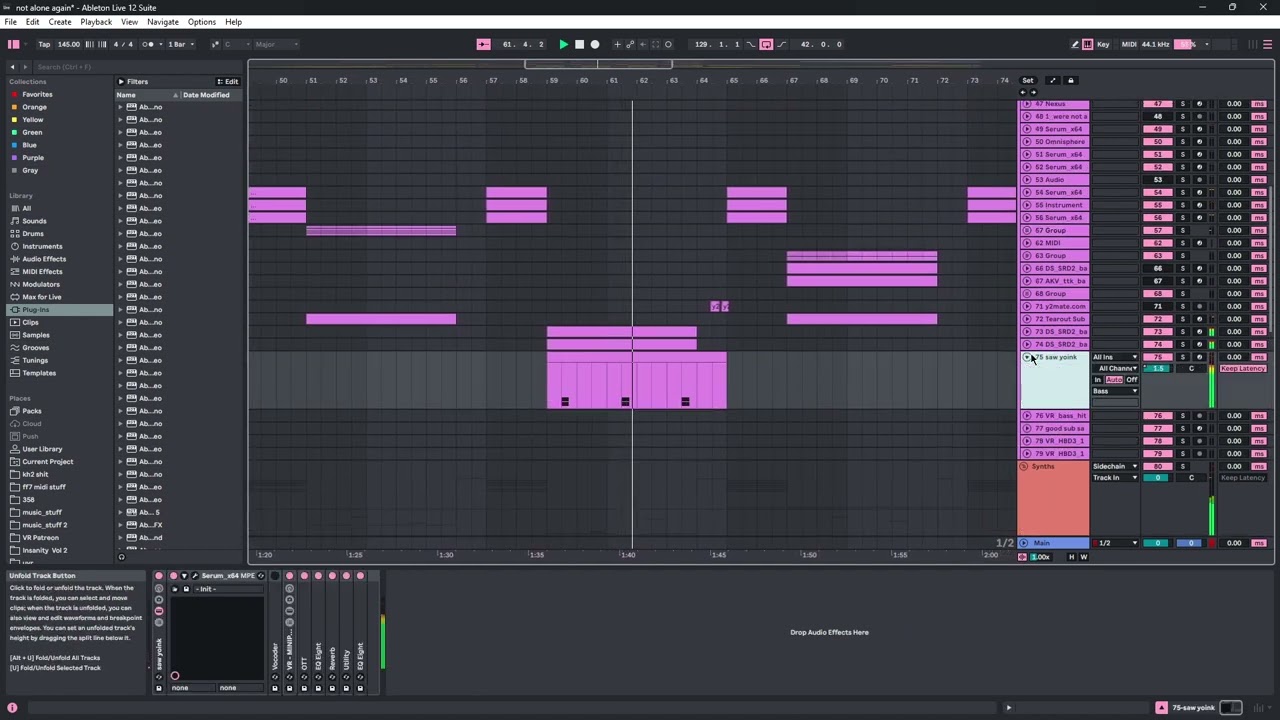Fold the 75 saw yoink track
1280x720 pixels.
(x=1026, y=357)
